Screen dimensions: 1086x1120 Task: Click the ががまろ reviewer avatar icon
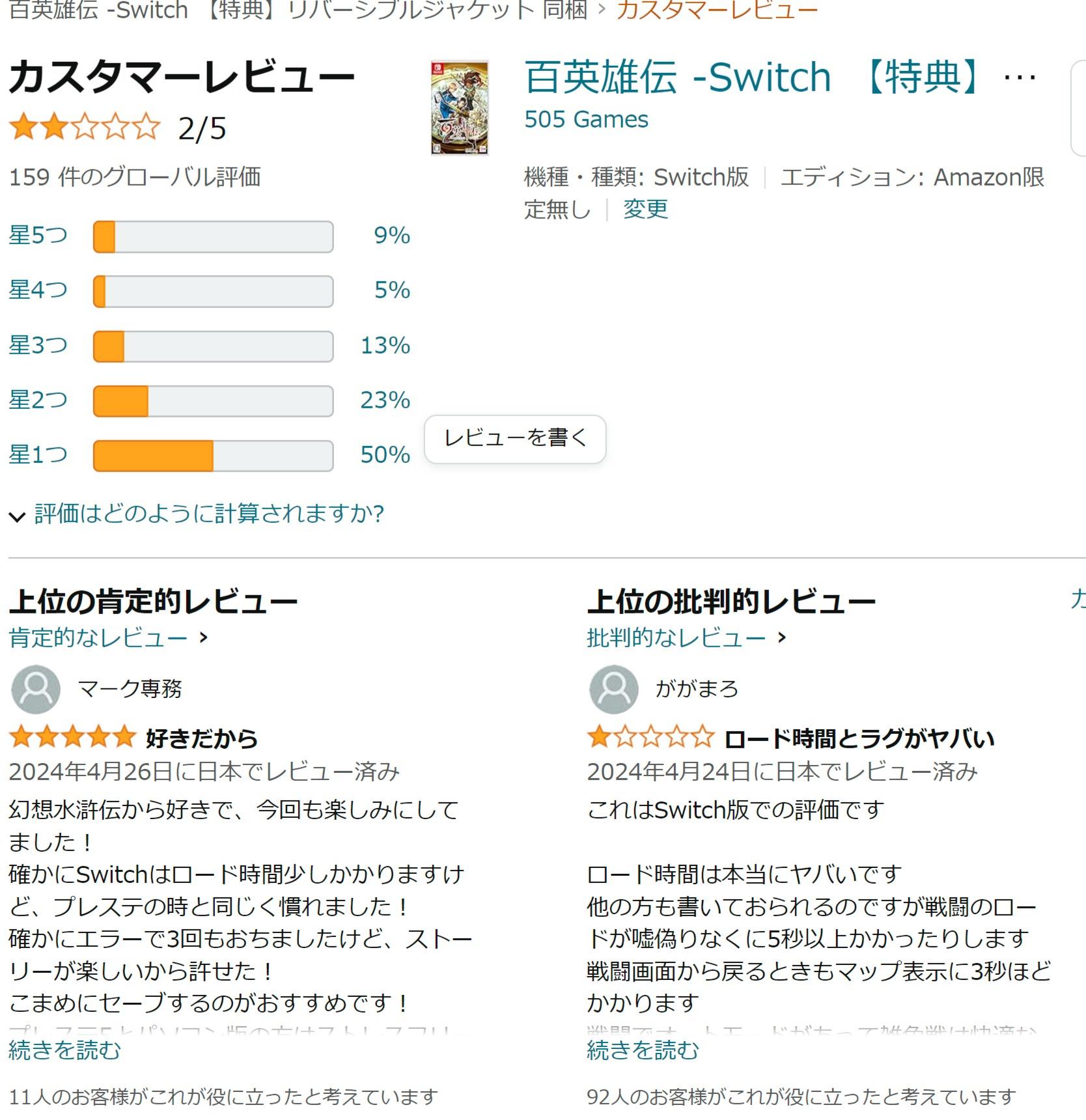coord(613,689)
